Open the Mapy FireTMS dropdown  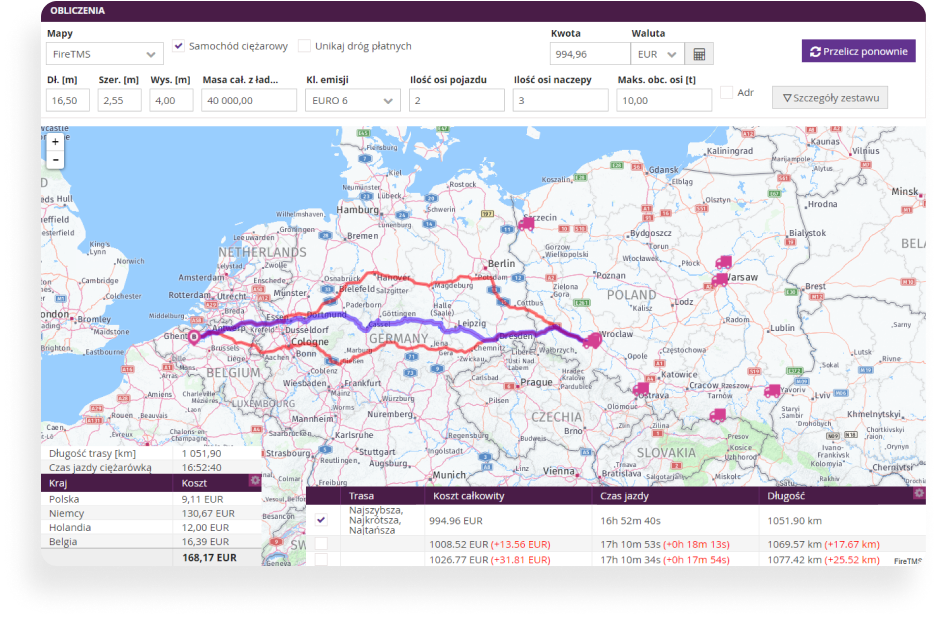coord(104,54)
